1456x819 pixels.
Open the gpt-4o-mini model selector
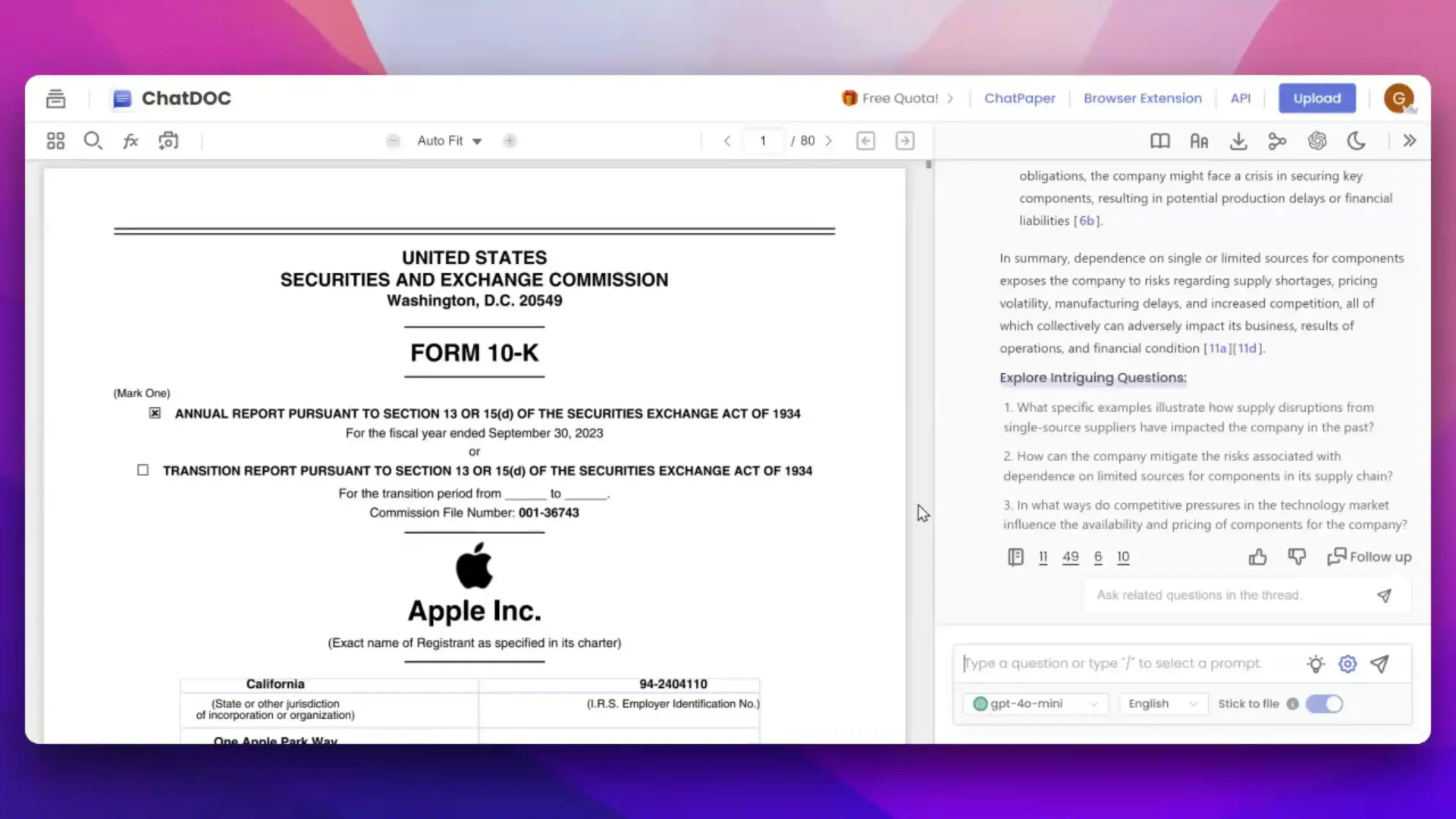tap(1035, 704)
